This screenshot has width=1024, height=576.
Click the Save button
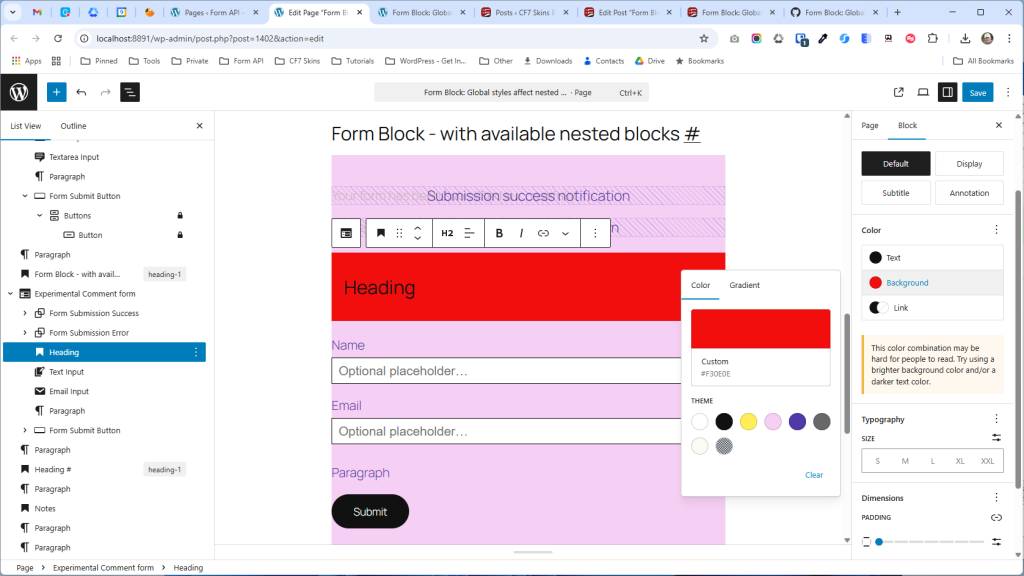point(977,92)
